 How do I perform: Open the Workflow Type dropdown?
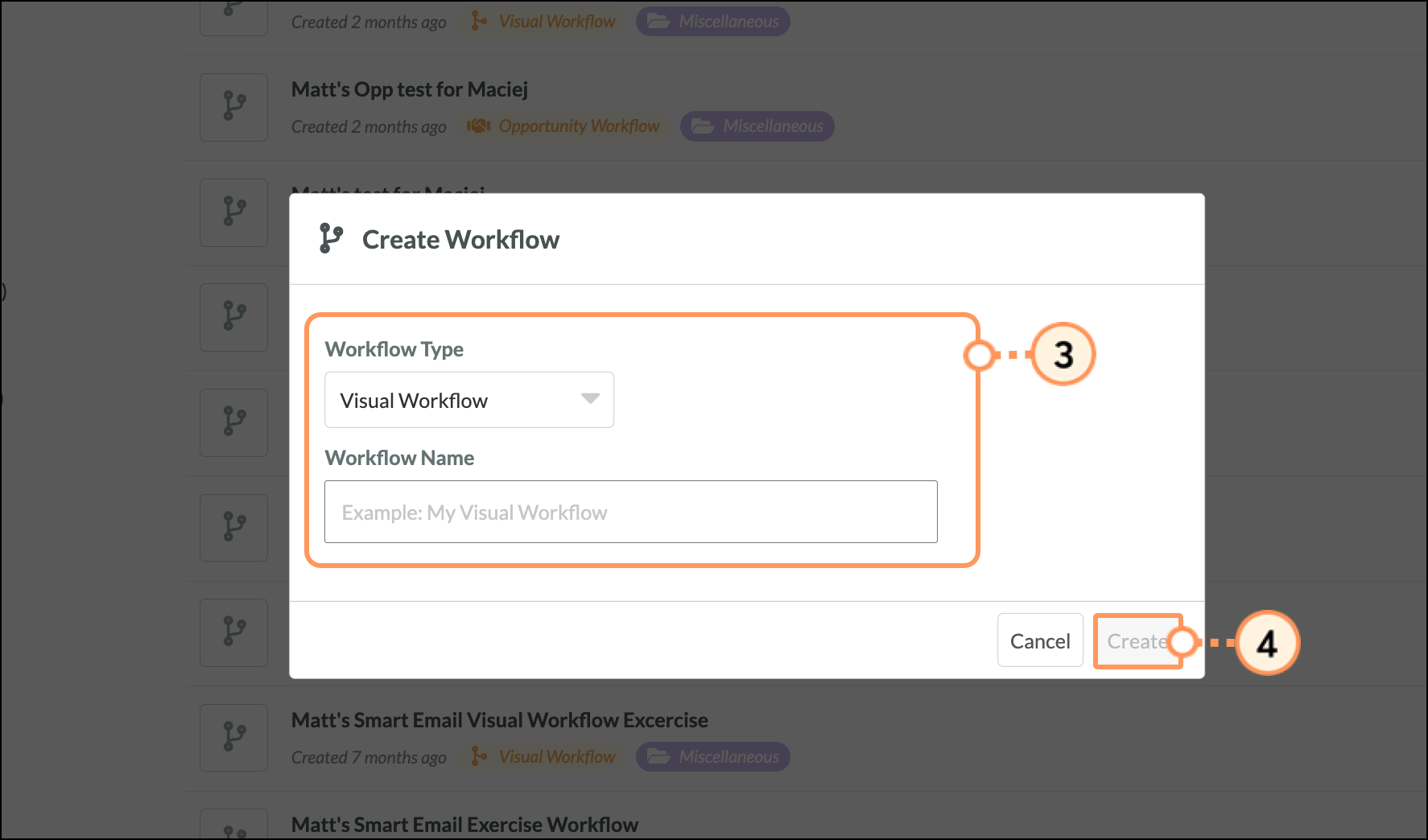click(x=468, y=400)
